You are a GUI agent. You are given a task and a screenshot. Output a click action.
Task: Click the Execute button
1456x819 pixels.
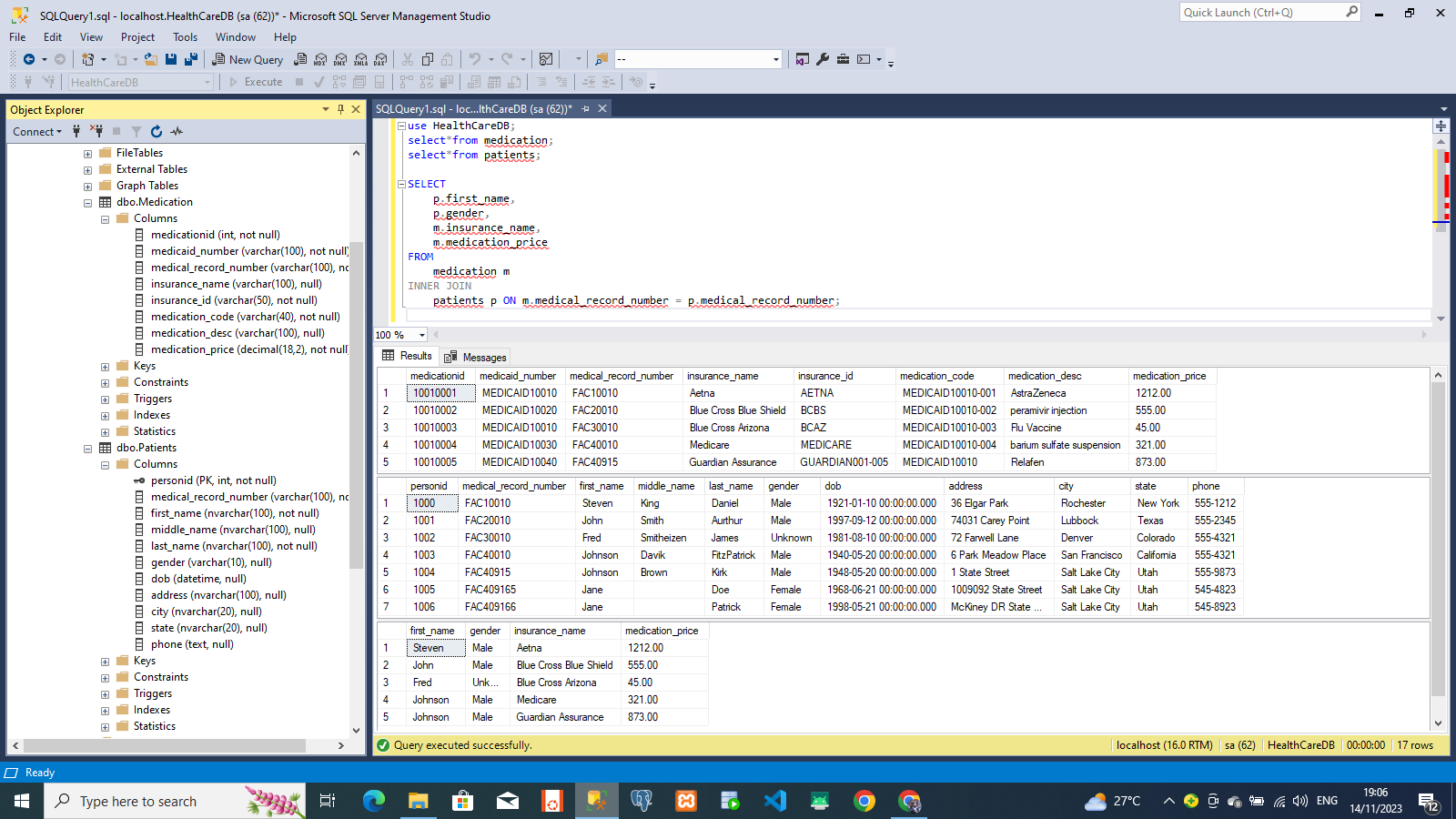tap(256, 82)
